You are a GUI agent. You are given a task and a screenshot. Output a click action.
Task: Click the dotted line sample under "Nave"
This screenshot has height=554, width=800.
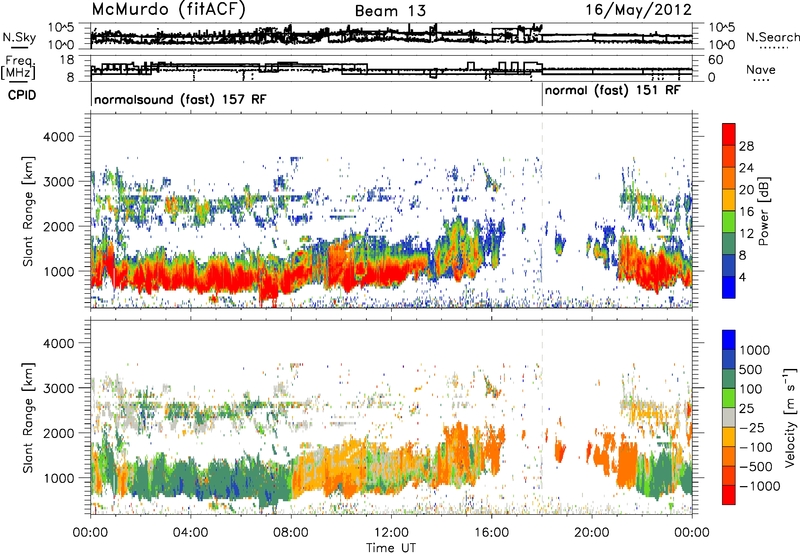(x=761, y=81)
